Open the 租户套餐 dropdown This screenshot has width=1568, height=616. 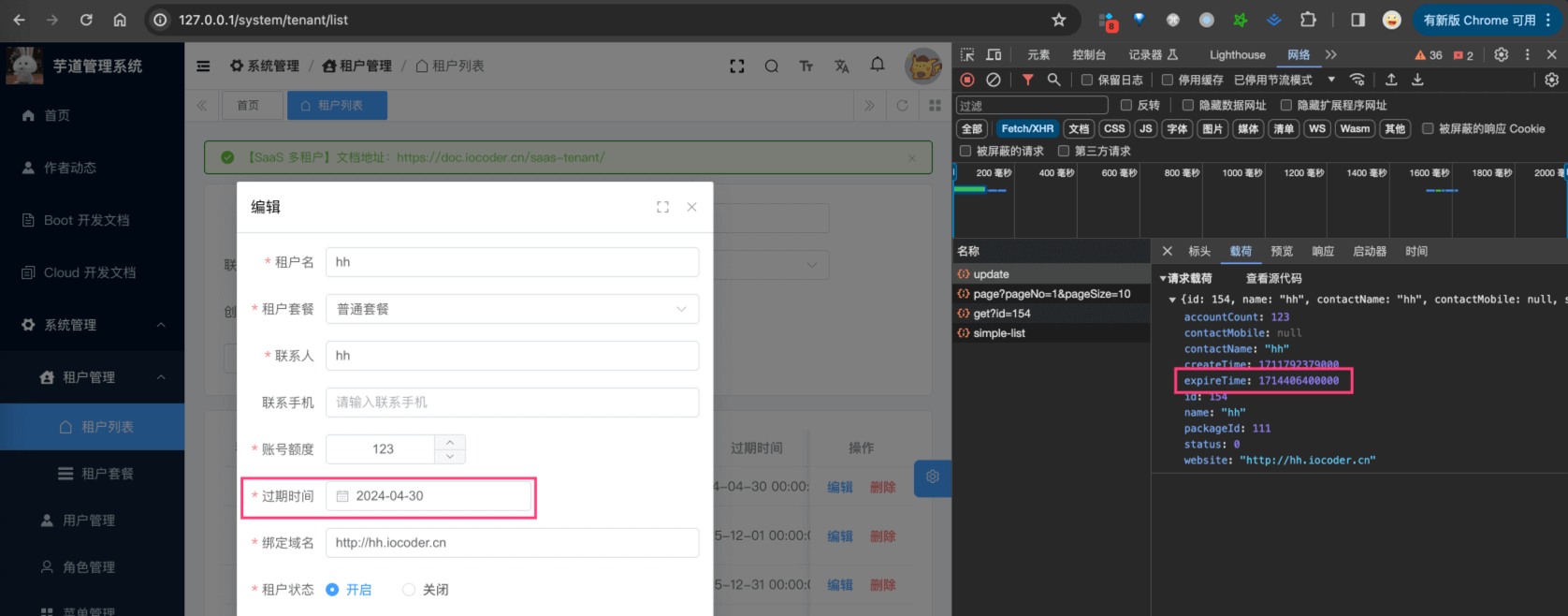click(512, 309)
